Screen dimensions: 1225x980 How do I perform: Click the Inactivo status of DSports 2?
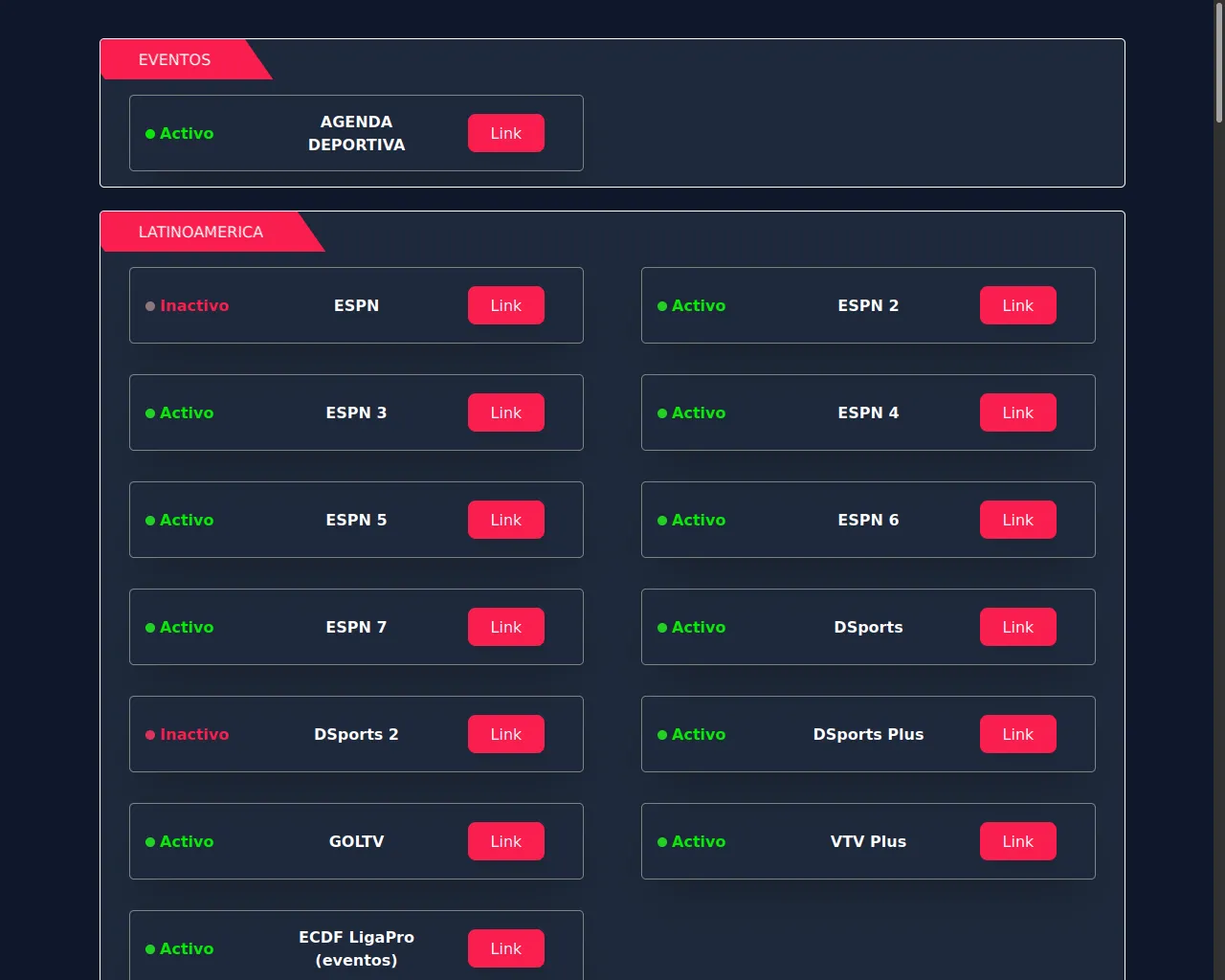(188, 734)
